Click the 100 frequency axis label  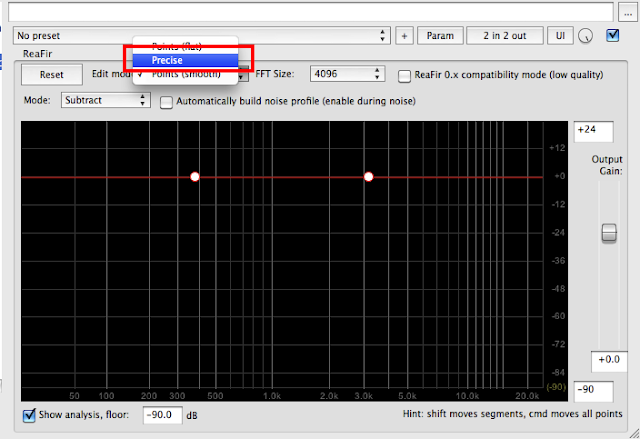coord(106,396)
